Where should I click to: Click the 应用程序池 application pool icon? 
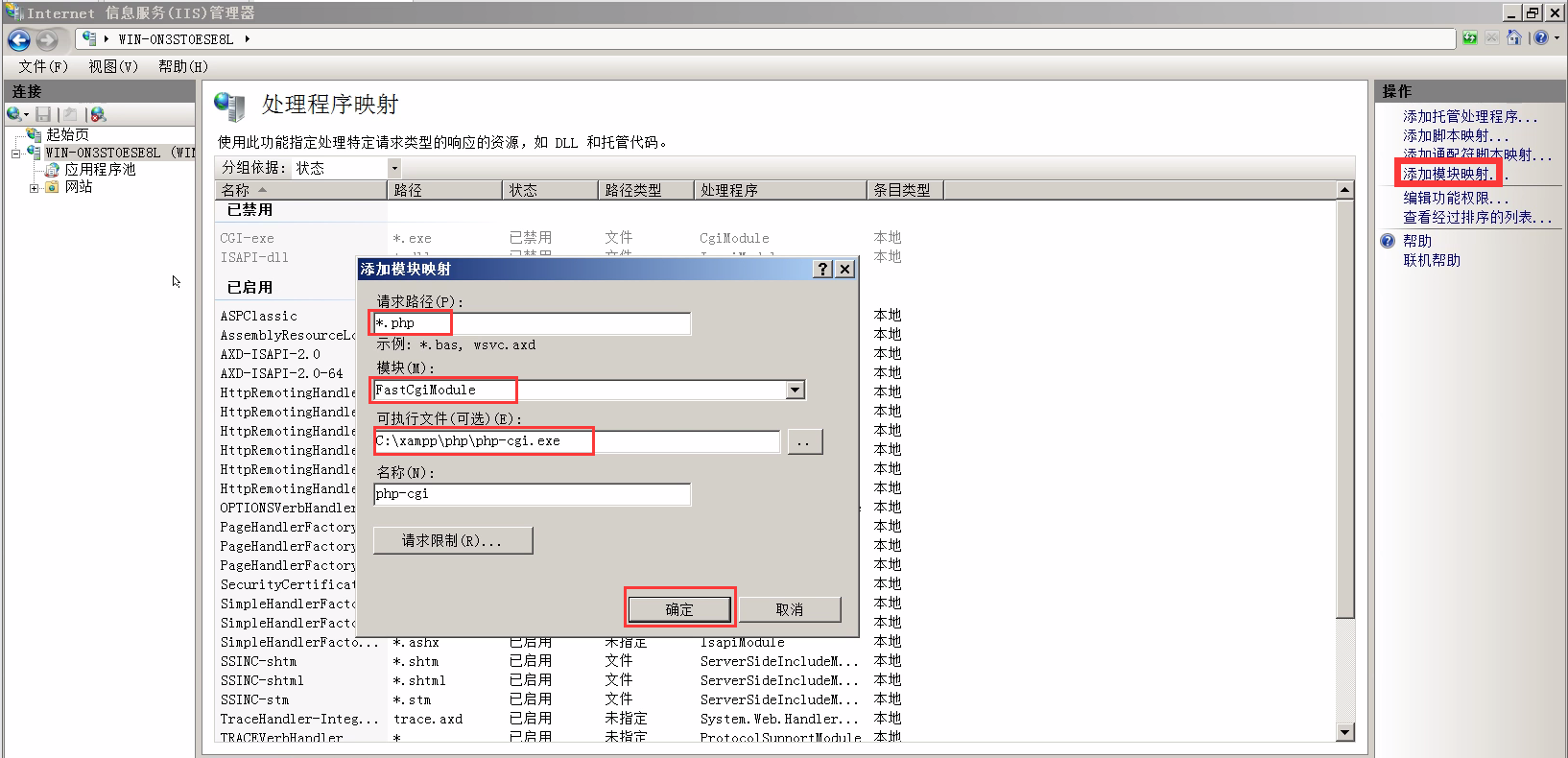pyautogui.click(x=53, y=169)
